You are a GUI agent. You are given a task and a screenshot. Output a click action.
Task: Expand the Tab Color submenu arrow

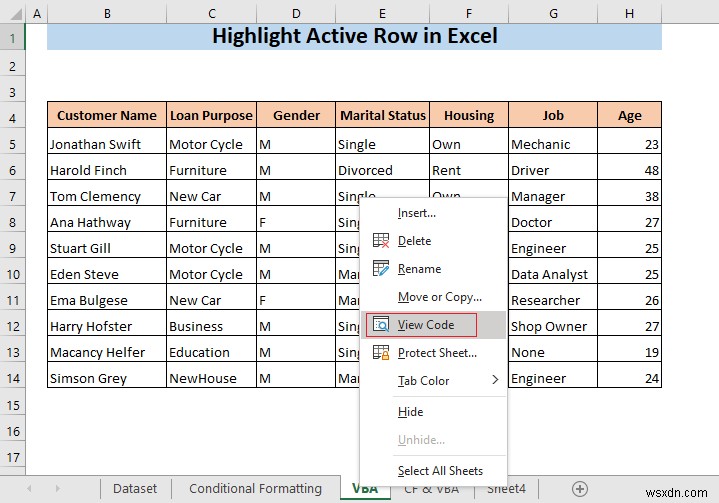tap(495, 380)
